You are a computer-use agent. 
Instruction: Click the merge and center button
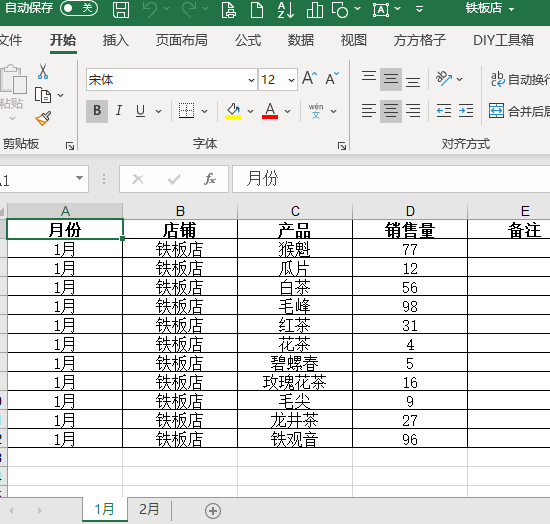[x=520, y=111]
